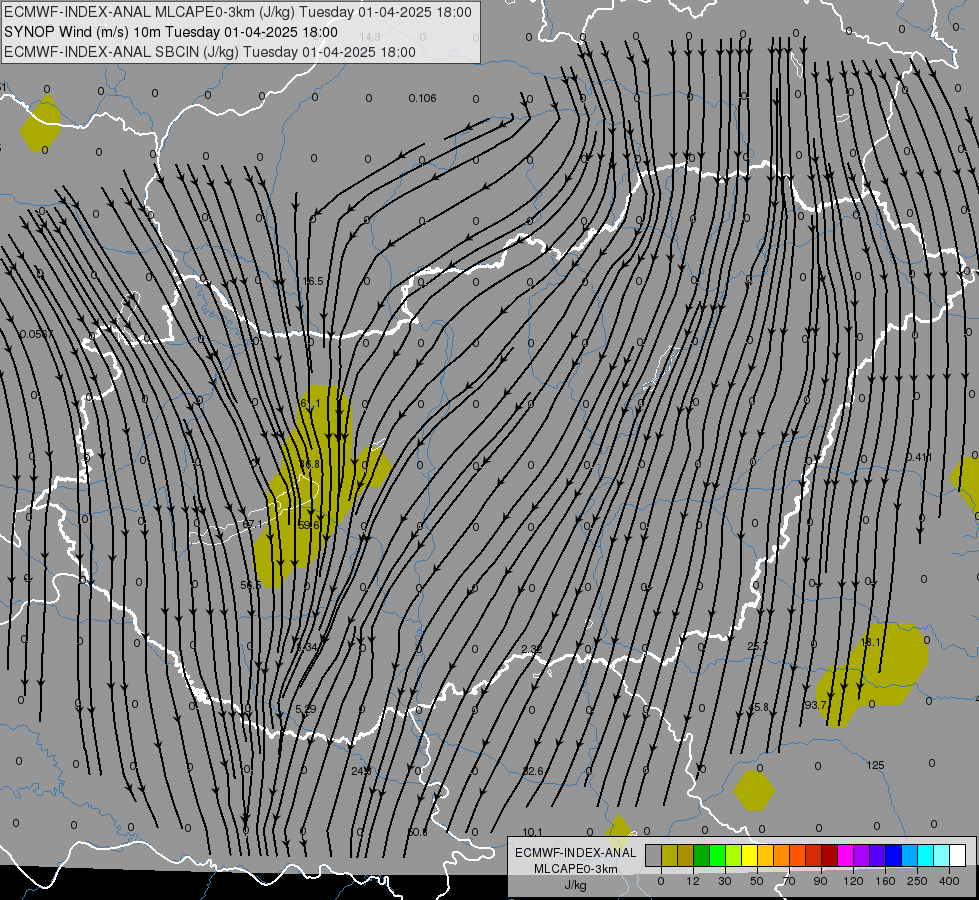Click the faint map value 14.3
Viewport: 979px width, 900px height.
tap(370, 37)
